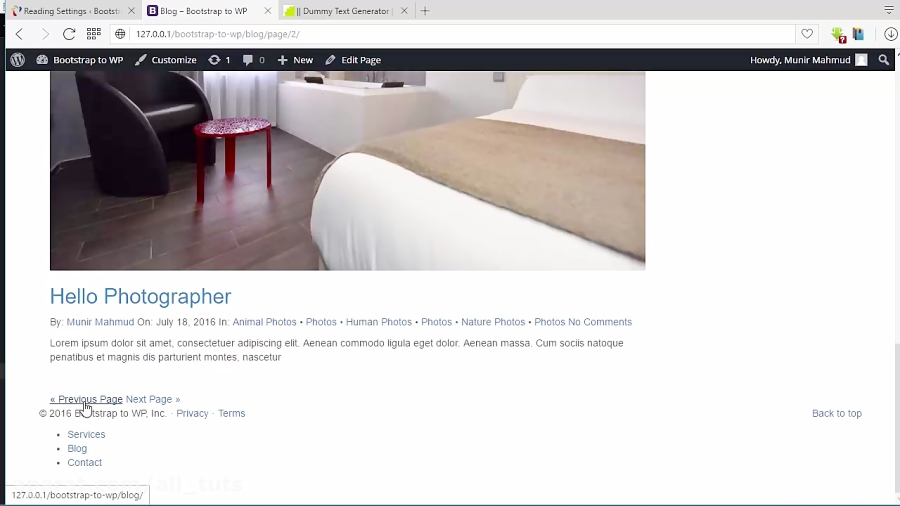Image resolution: width=900 pixels, height=506 pixels.
Task: Click the globe site info icon
Action: 120,34
